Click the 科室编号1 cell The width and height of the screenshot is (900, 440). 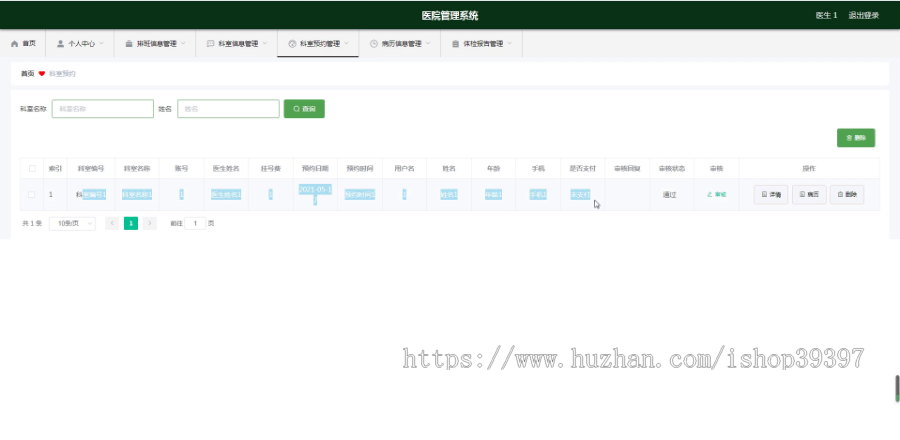coord(91,194)
